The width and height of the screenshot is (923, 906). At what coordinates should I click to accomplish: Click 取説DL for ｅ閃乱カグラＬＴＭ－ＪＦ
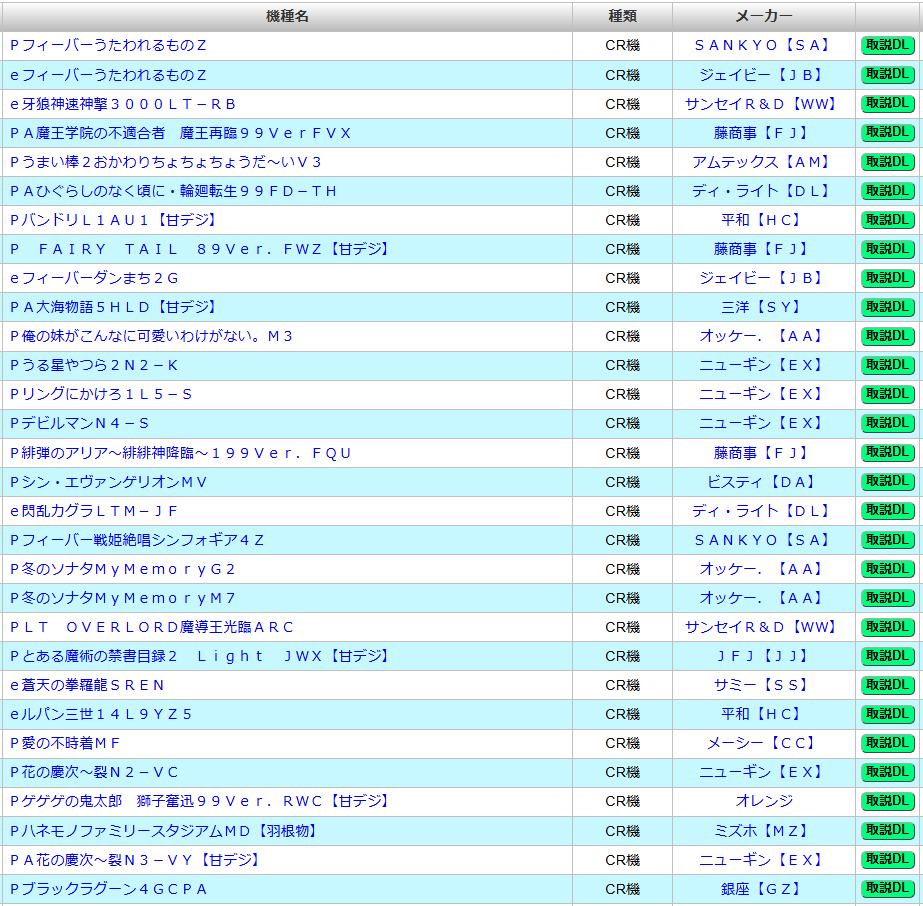tap(888, 510)
